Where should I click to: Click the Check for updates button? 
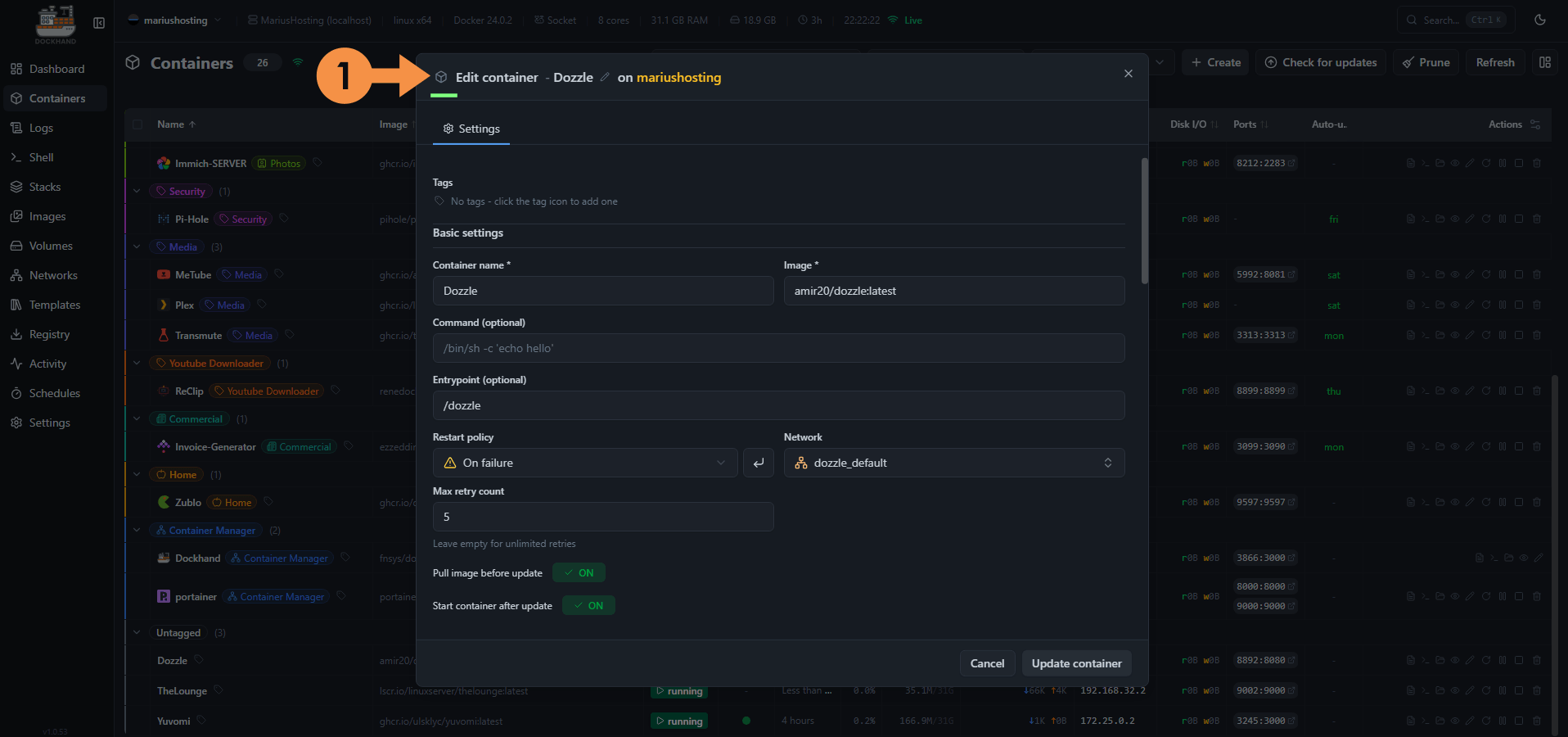[x=1320, y=62]
